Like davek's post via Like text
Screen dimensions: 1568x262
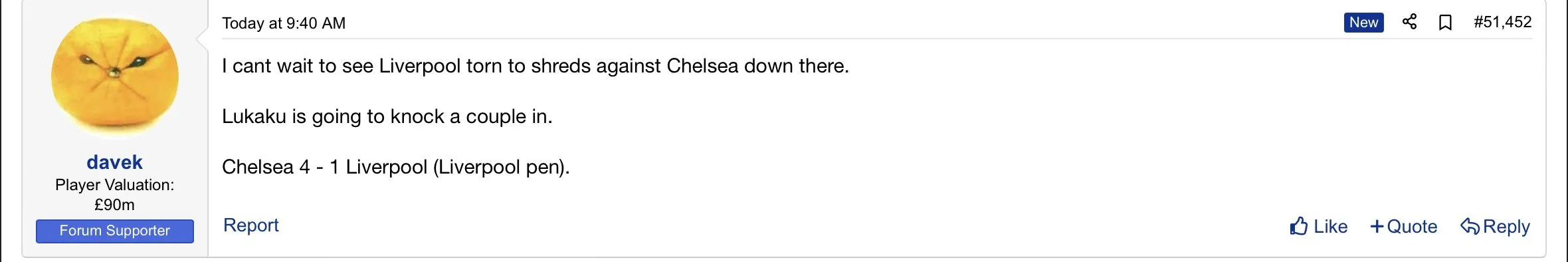pyautogui.click(x=1330, y=227)
